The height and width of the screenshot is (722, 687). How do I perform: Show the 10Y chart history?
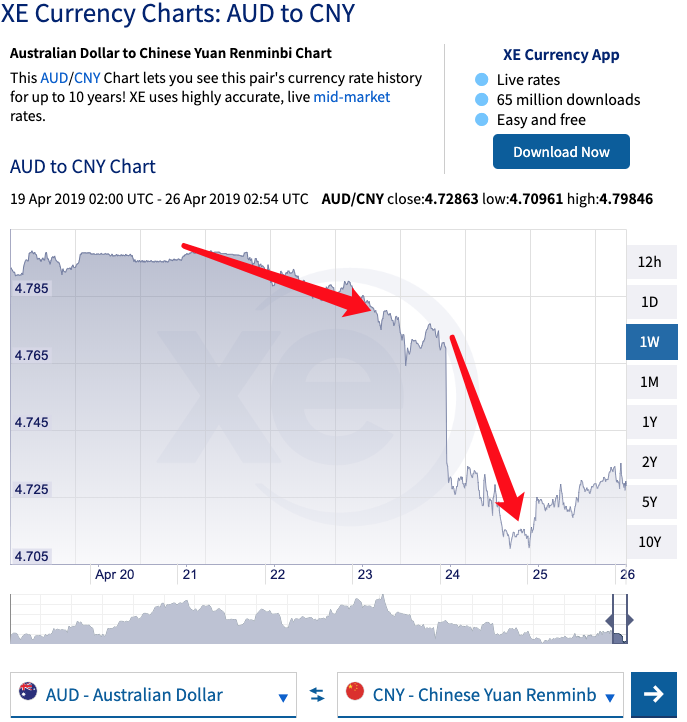point(650,542)
